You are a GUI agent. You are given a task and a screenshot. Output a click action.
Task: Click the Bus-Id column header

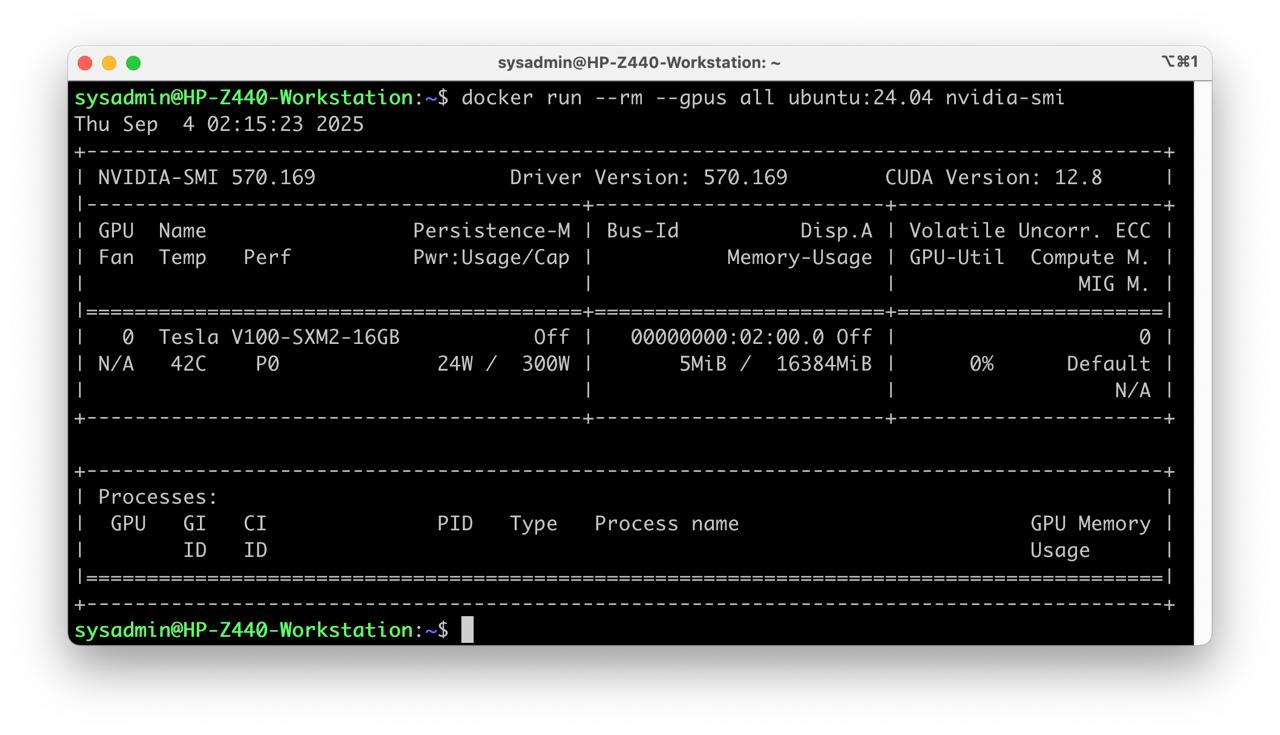pyautogui.click(x=642, y=231)
